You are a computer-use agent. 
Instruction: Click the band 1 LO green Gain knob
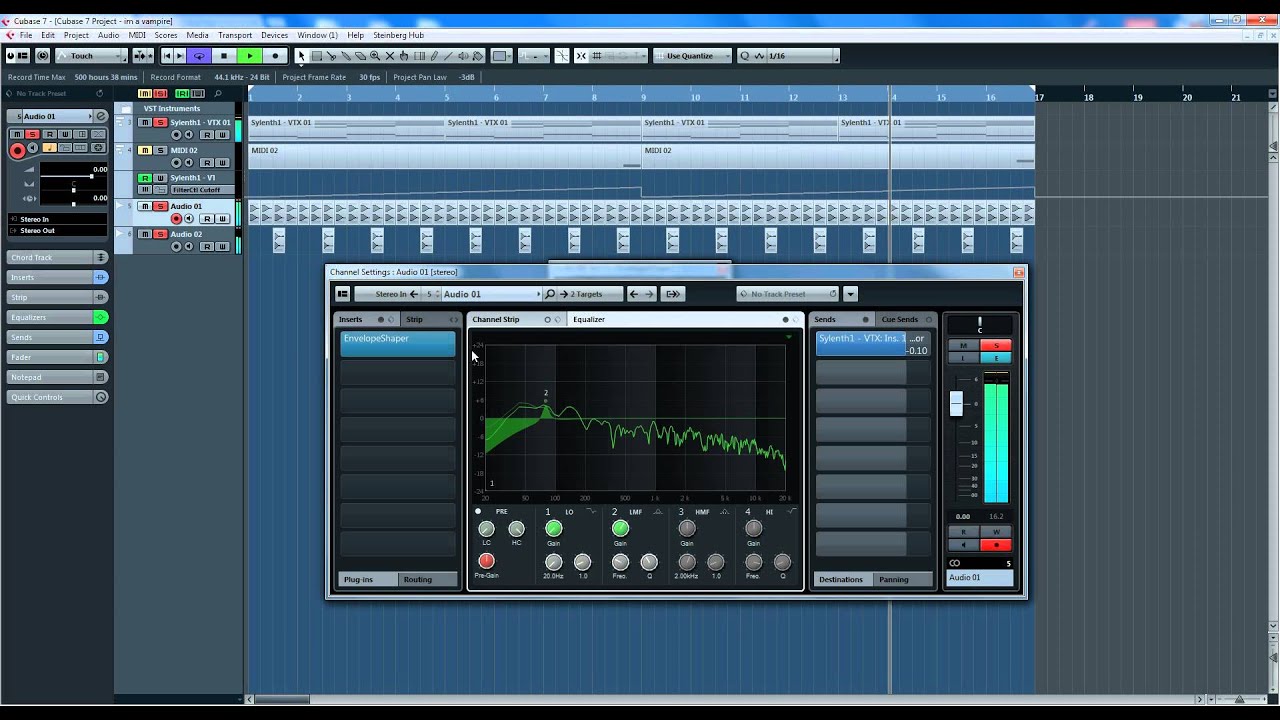pyautogui.click(x=553, y=529)
